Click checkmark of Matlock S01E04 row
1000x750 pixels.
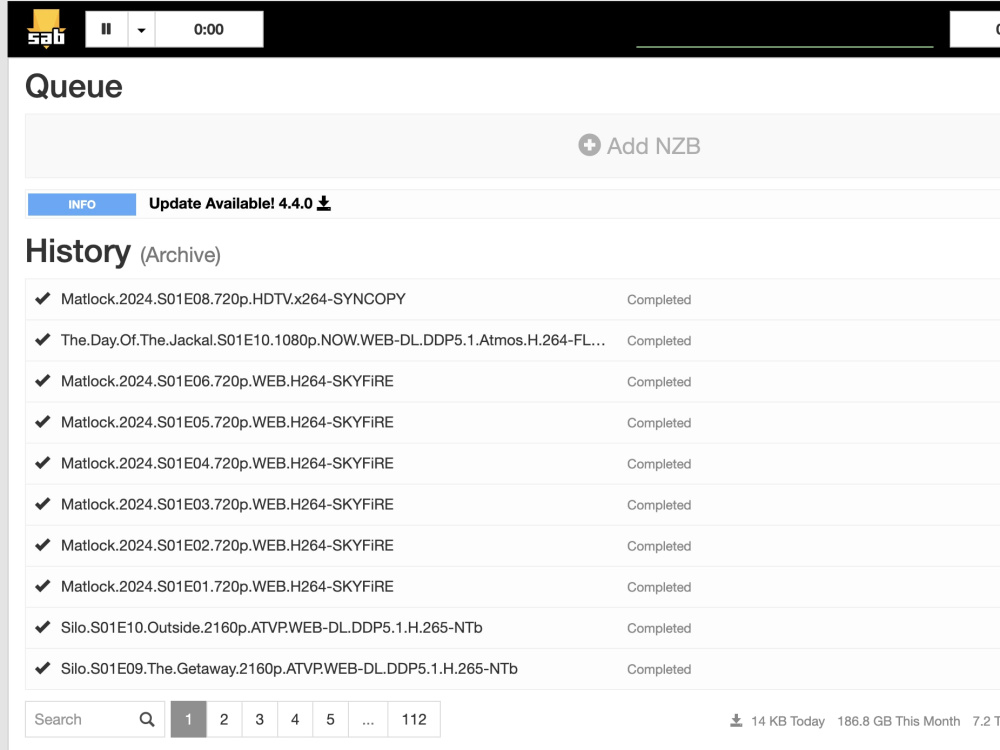[43, 463]
